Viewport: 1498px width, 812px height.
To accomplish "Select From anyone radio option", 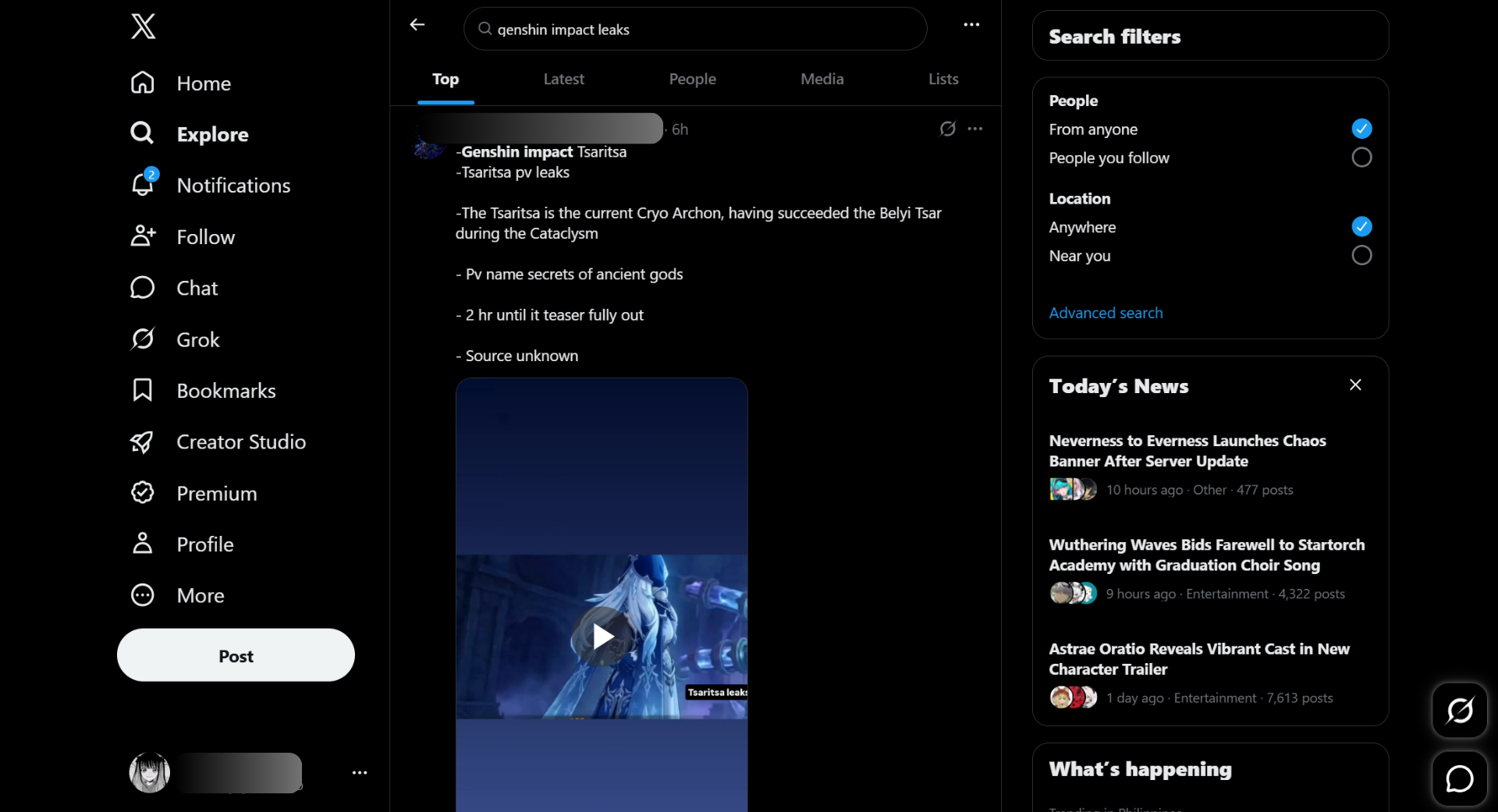I will [x=1361, y=129].
